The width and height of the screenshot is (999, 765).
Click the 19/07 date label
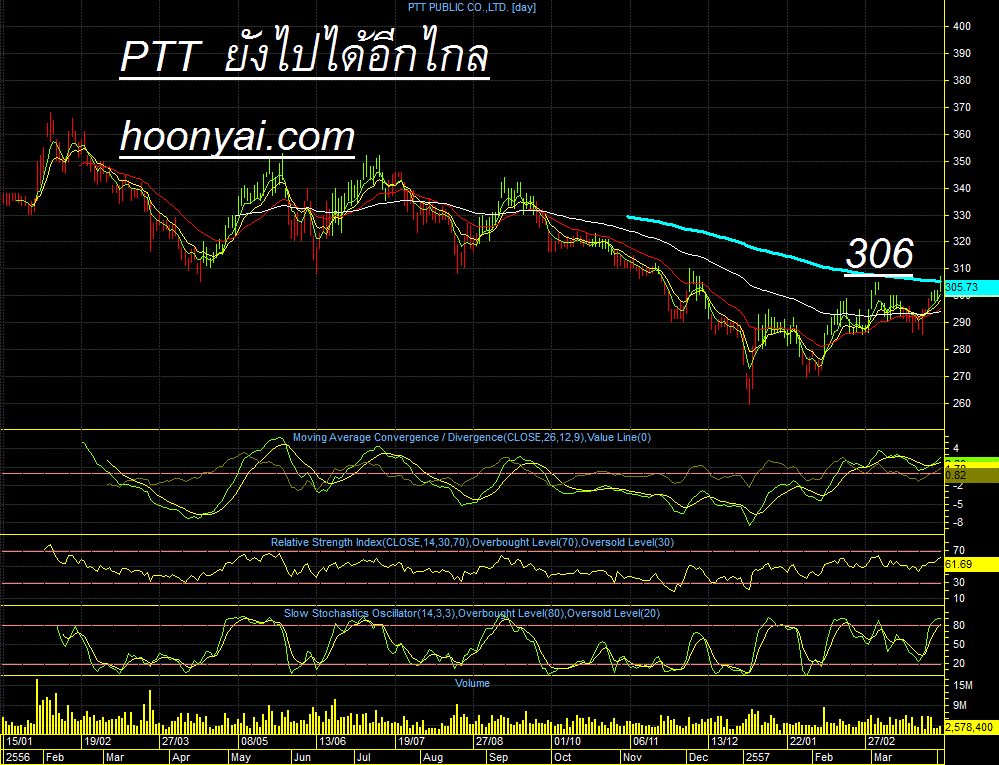click(x=411, y=741)
